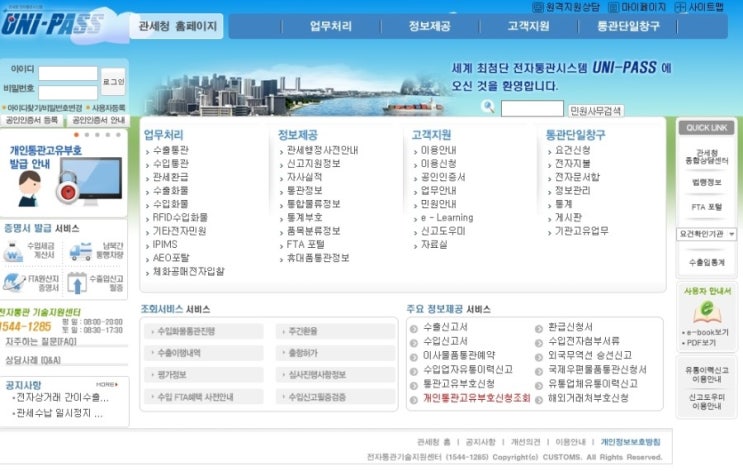Open 원격지원상담 icon link at top

coord(566,7)
